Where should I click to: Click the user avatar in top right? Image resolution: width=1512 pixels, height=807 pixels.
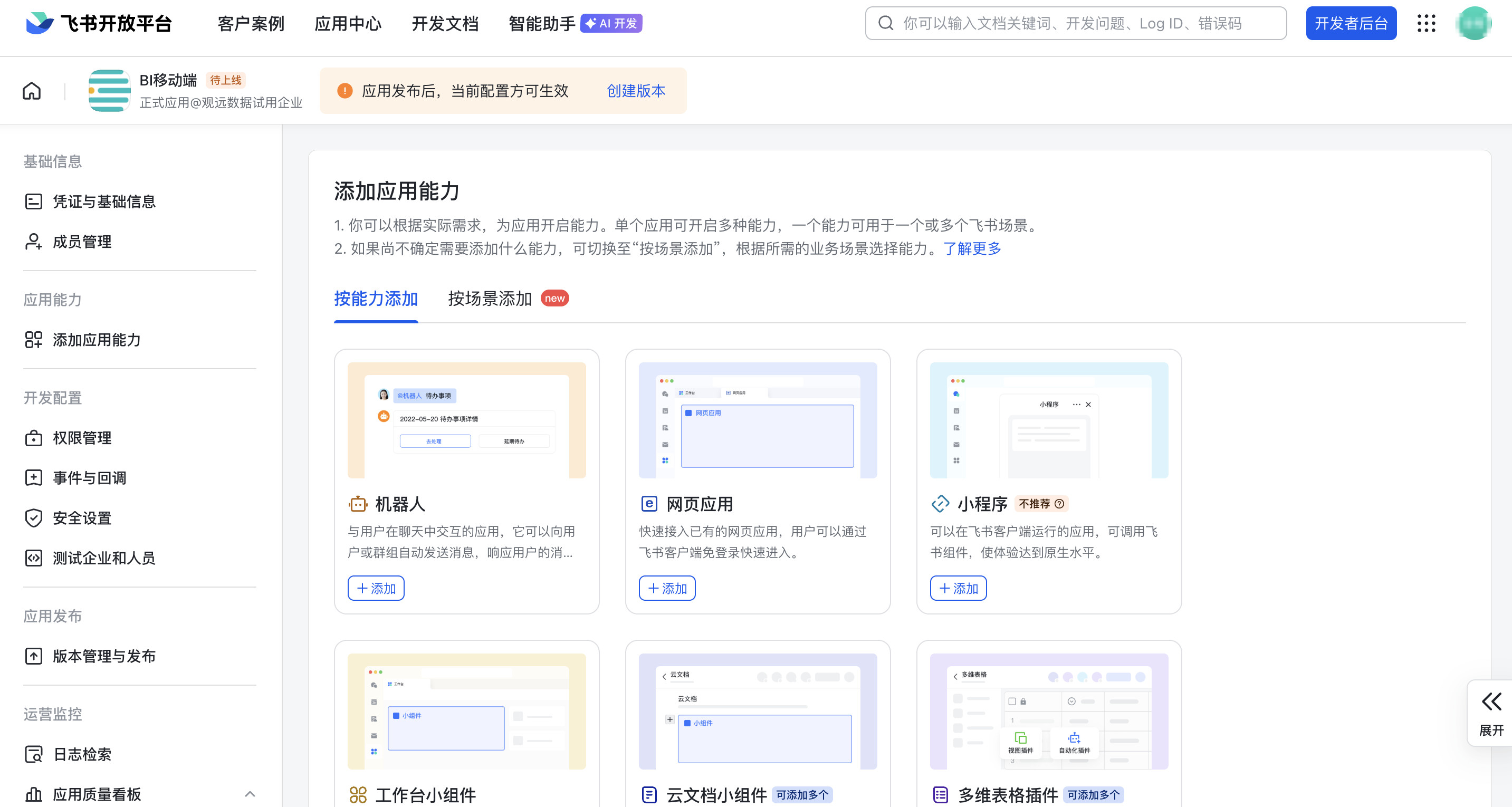click(1473, 24)
